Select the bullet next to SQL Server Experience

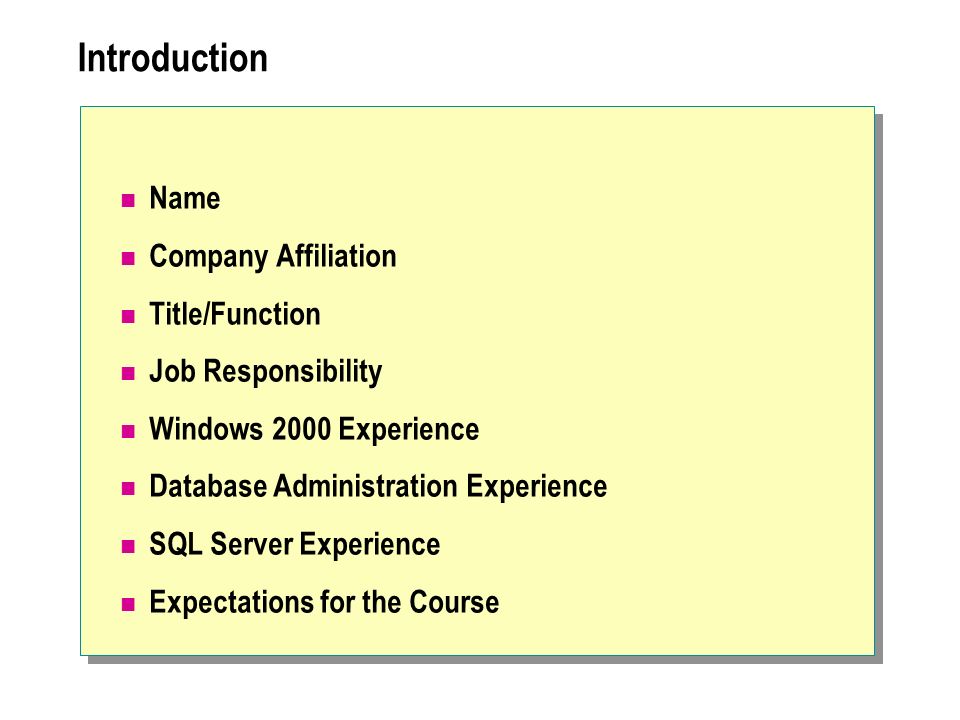pyautogui.click(x=128, y=546)
